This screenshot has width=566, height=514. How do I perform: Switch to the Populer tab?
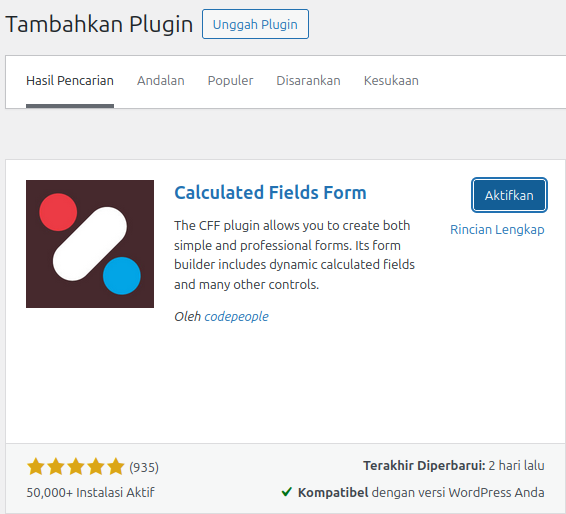[x=230, y=81]
